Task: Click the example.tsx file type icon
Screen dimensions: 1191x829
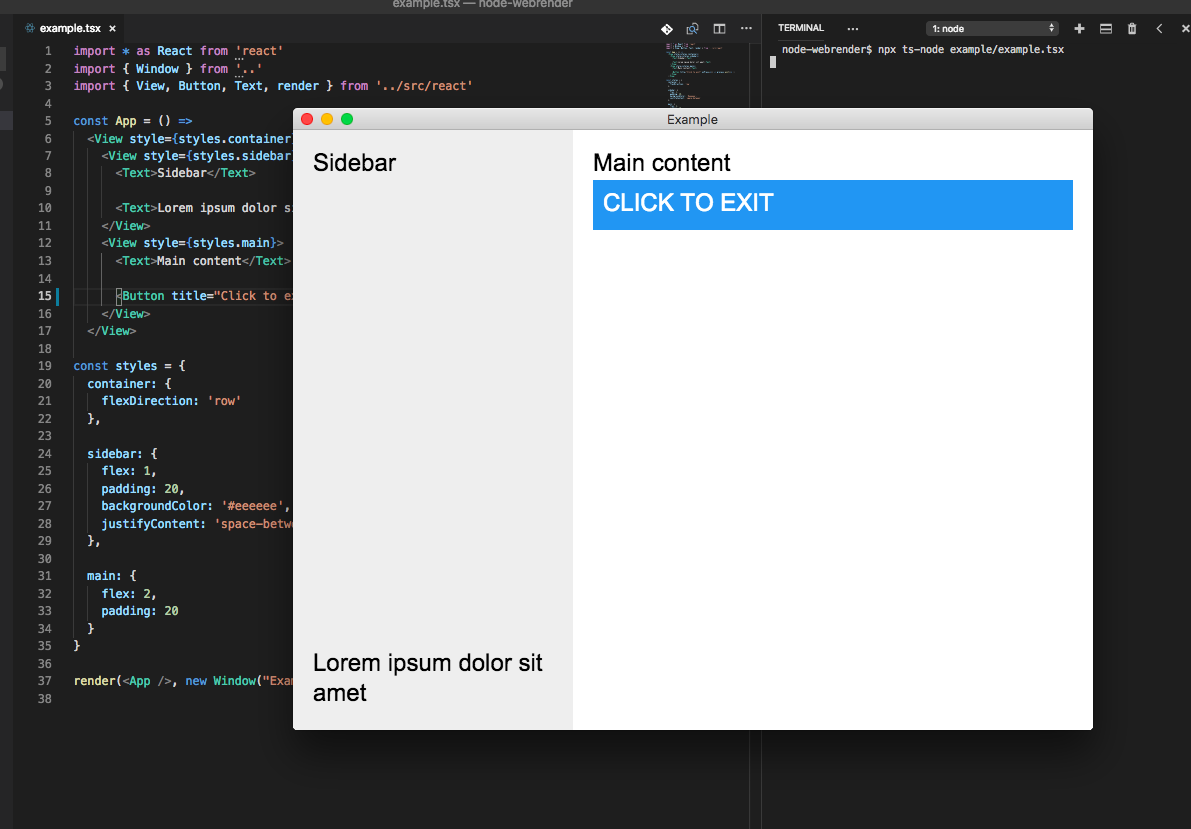Action: pyautogui.click(x=30, y=28)
